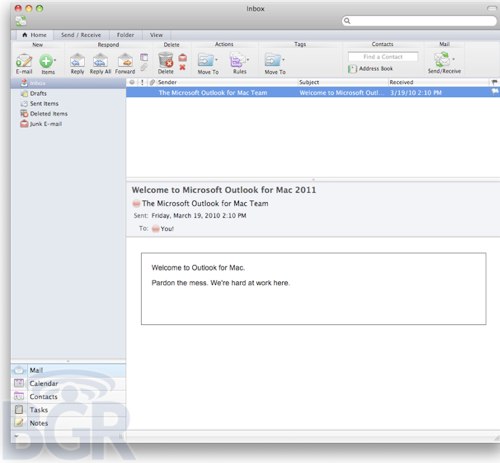Sort by the attachment paperclip column
Image resolution: width=500 pixels, height=463 pixels.
pyautogui.click(x=152, y=82)
